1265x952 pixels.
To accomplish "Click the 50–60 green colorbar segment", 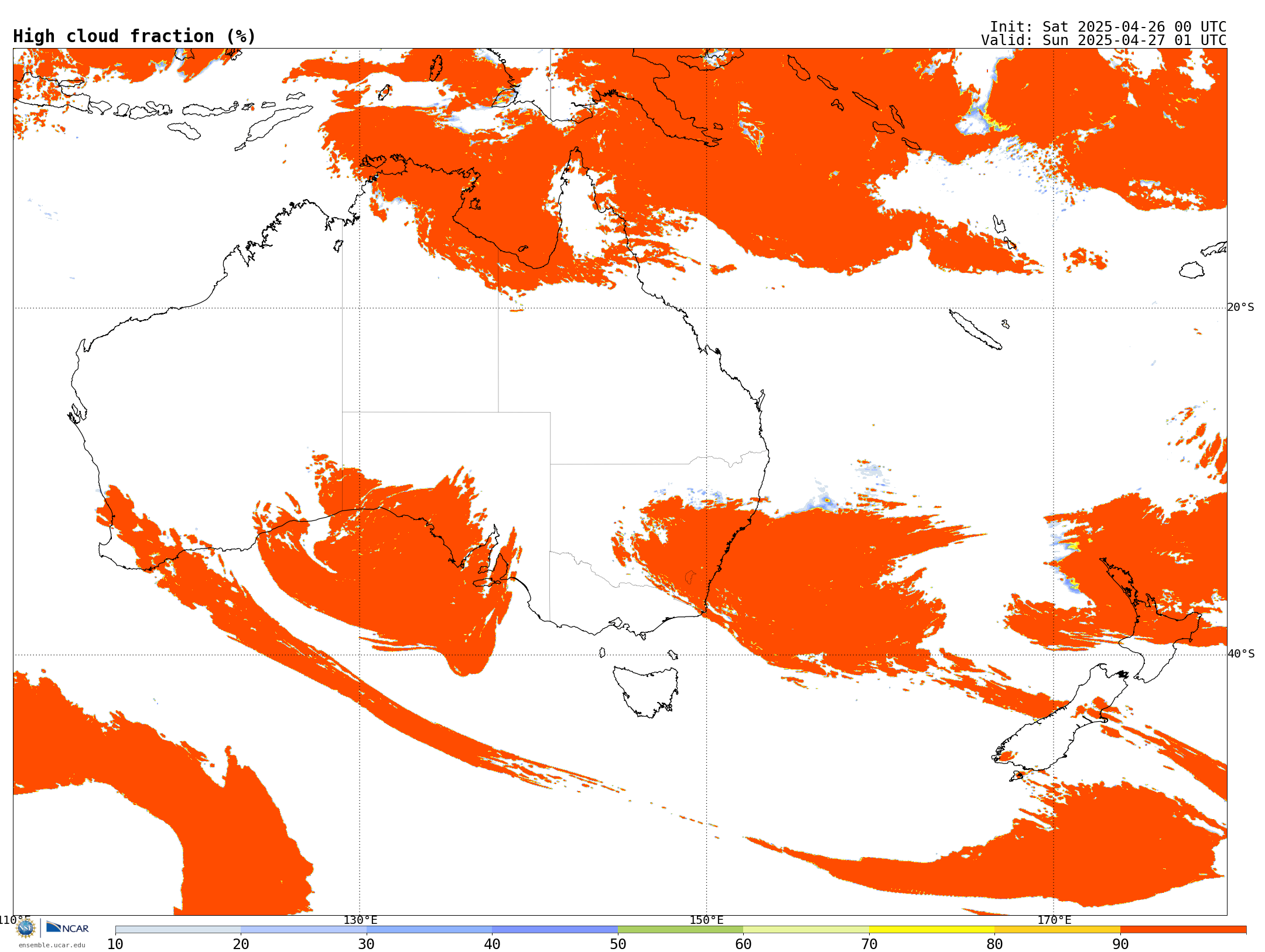I will [x=681, y=930].
